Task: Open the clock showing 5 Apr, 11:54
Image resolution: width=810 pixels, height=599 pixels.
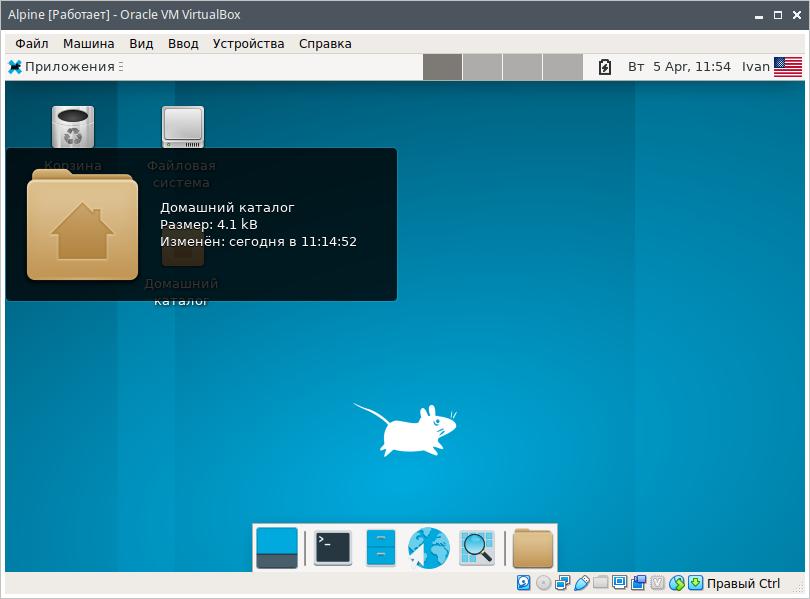Action: click(x=679, y=67)
